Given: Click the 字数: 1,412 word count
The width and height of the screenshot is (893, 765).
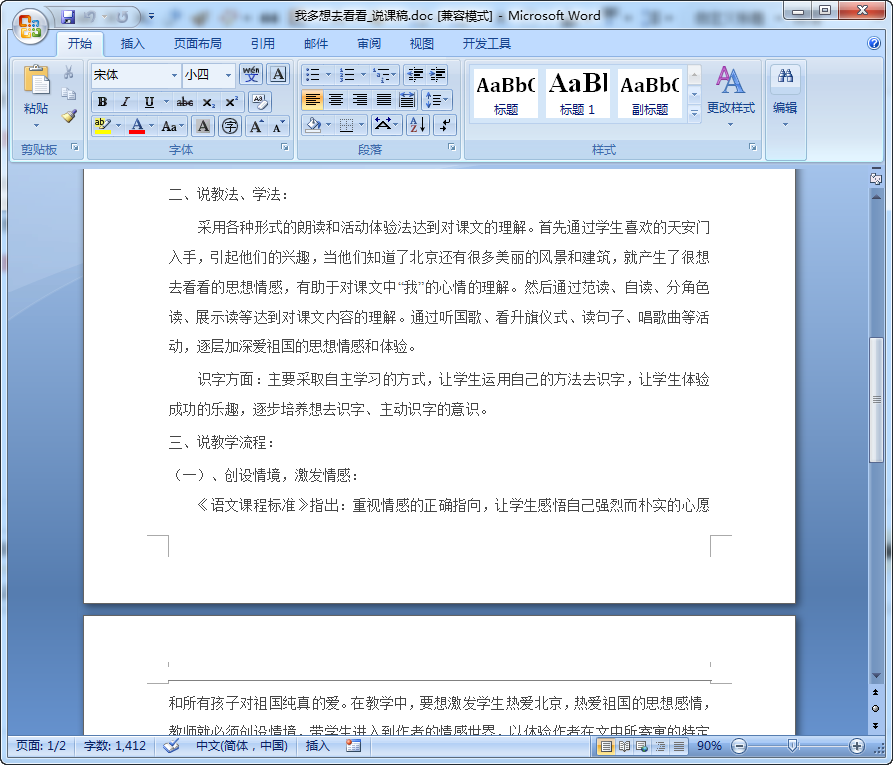Looking at the screenshot, I should tap(114, 746).
